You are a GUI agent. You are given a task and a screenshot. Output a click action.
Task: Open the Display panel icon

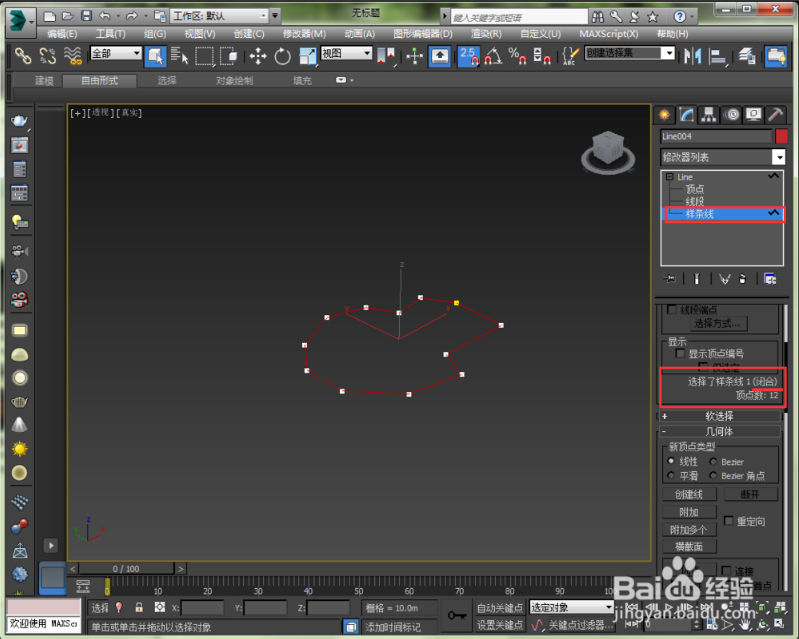point(754,115)
